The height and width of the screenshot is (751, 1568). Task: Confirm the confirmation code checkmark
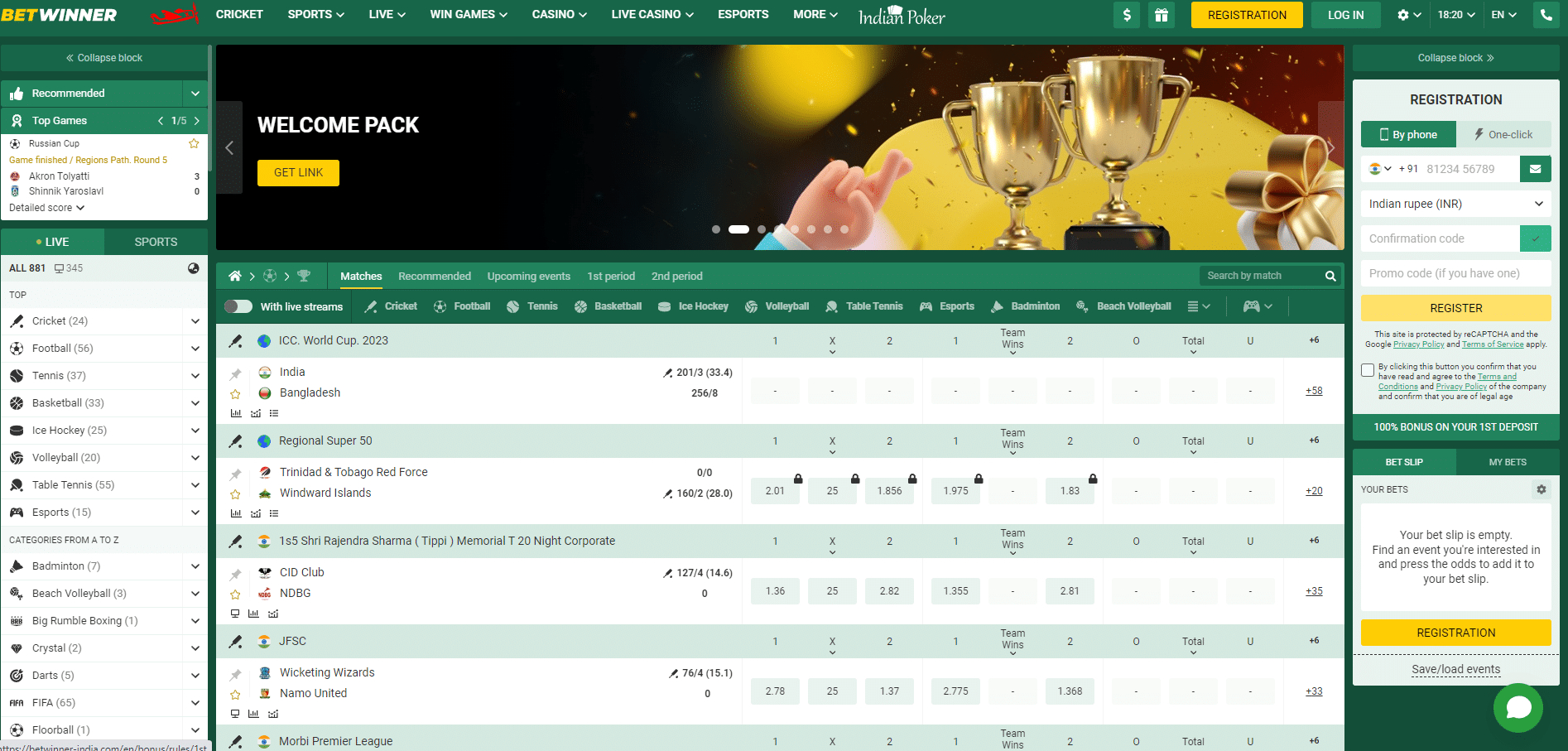(1535, 238)
